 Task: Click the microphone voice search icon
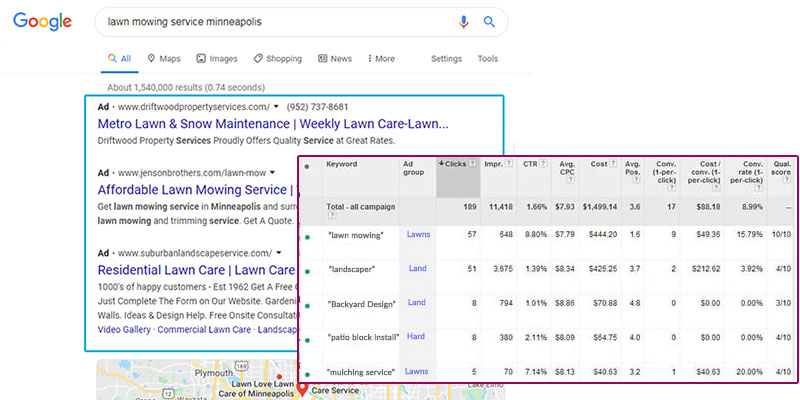(463, 22)
